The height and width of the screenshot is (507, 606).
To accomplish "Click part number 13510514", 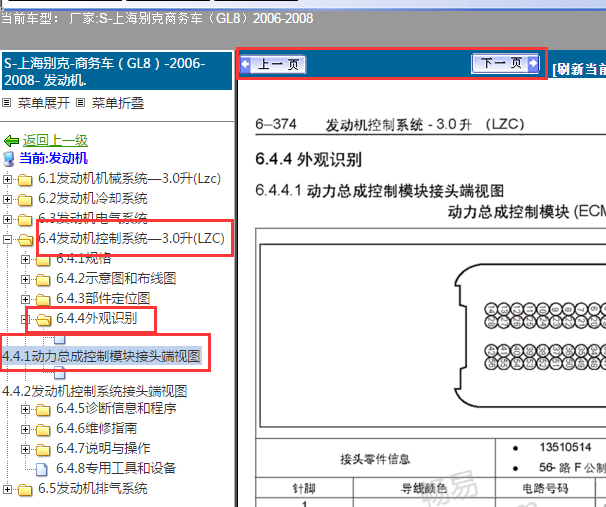I will (x=565, y=447).
